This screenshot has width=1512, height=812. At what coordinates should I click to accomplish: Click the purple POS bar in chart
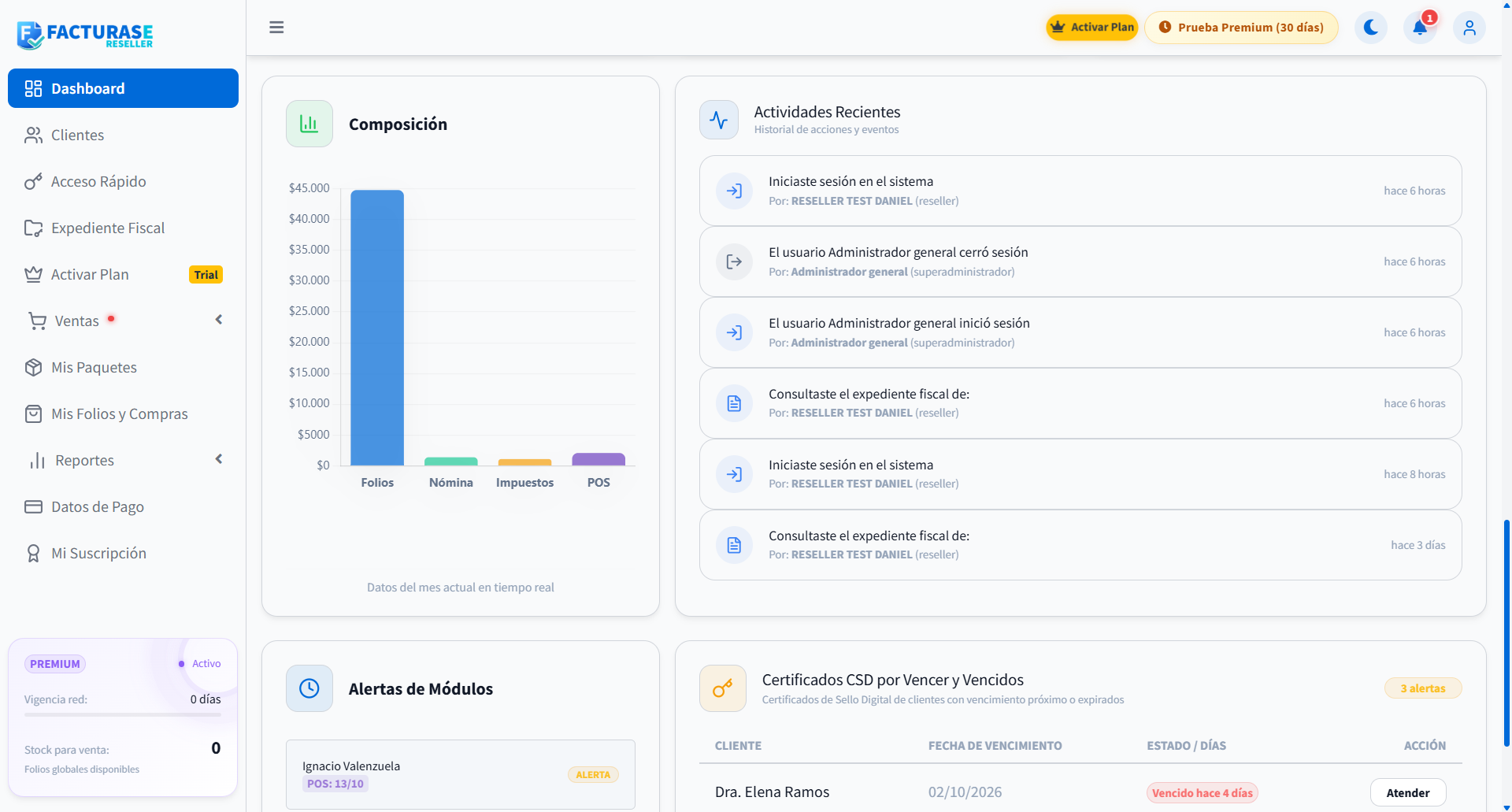598,459
